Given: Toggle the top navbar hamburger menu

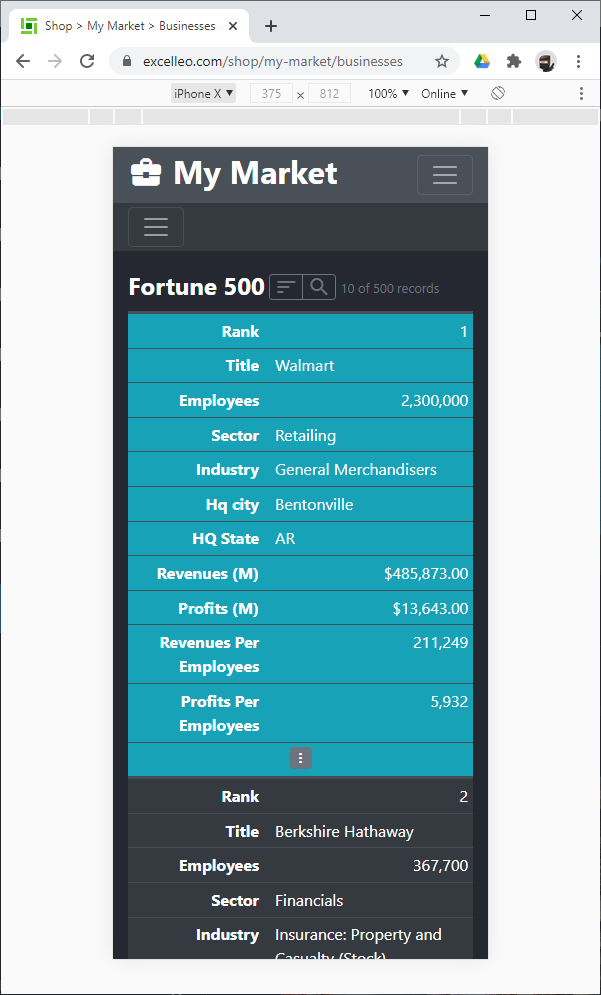Looking at the screenshot, I should click(x=445, y=175).
